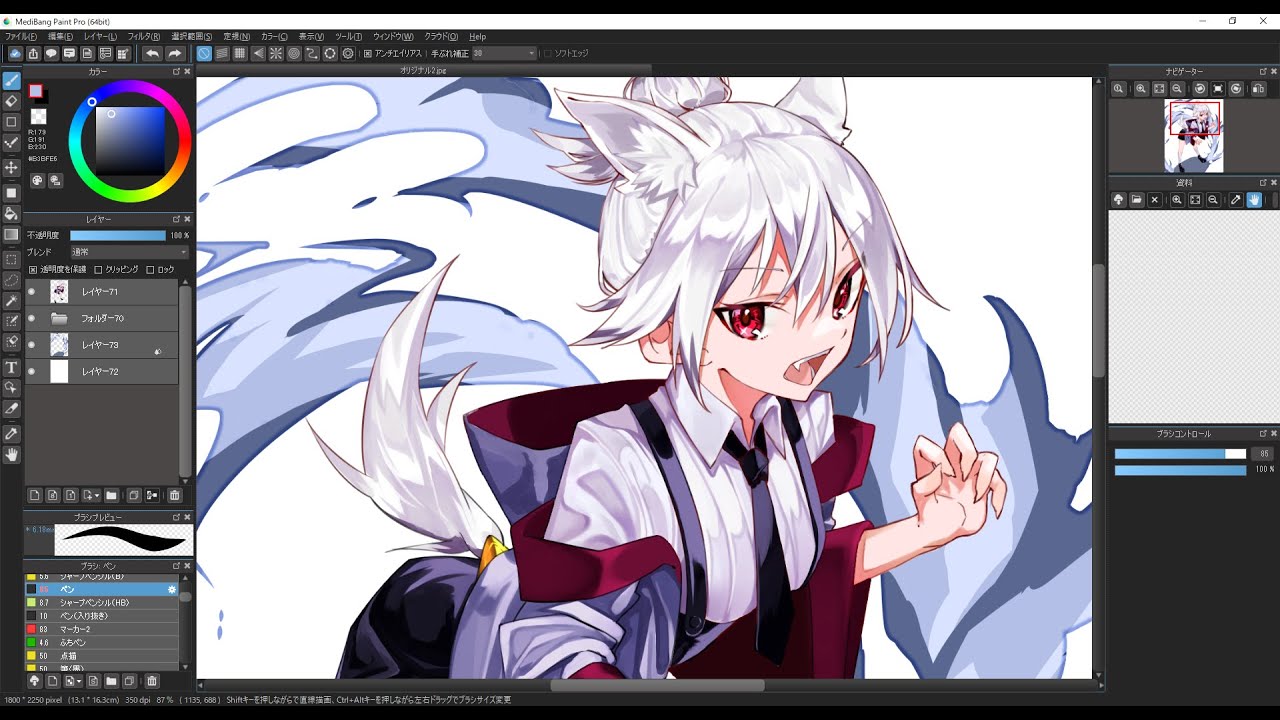Open the 手ぶれ補正 value dropdown

[505, 53]
